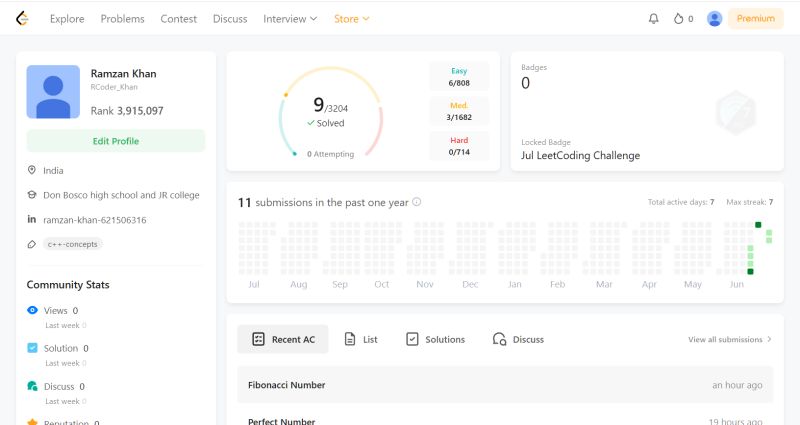Click the large profile picture
The width and height of the screenshot is (800, 425).
[x=53, y=92]
